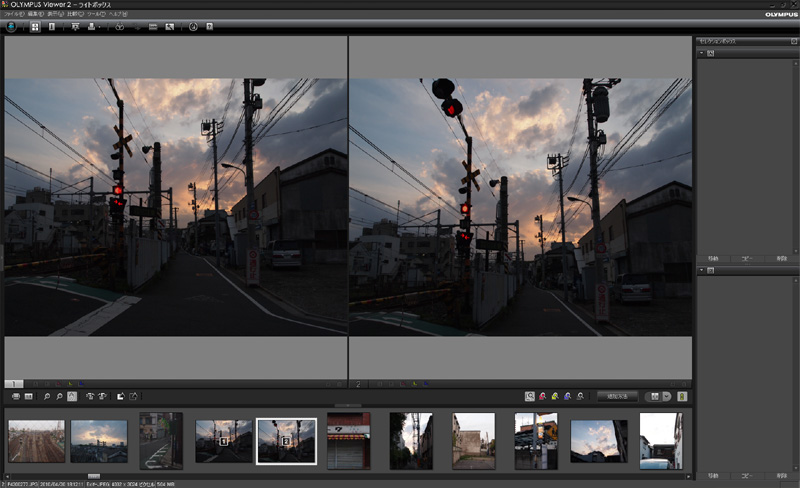Click the wide text button right of the marker icons

point(617,397)
